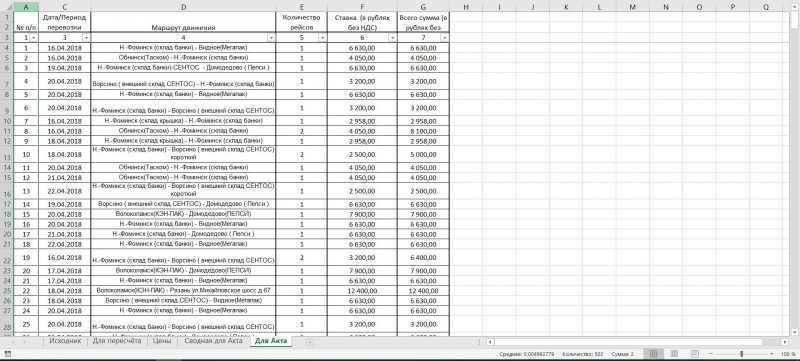Open the filter dropdown in column D
Screen dimensions: 800x361
[271, 38]
